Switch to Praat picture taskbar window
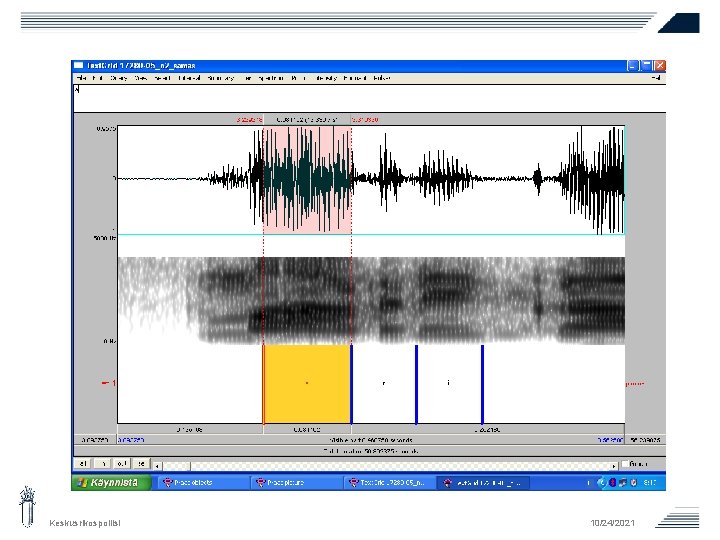Screen dimensions: 720x540 pos(293,482)
